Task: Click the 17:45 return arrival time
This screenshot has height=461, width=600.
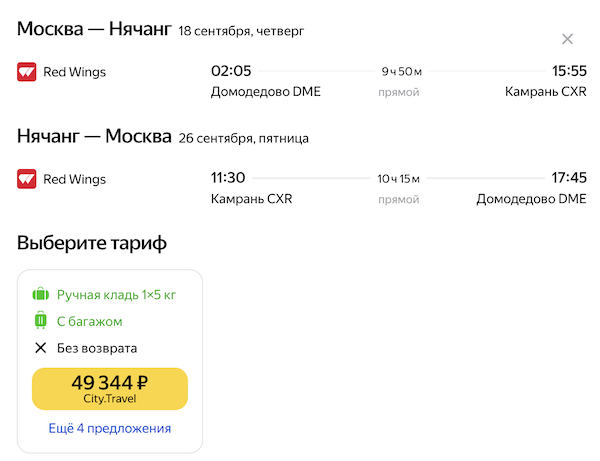Action: (x=569, y=179)
